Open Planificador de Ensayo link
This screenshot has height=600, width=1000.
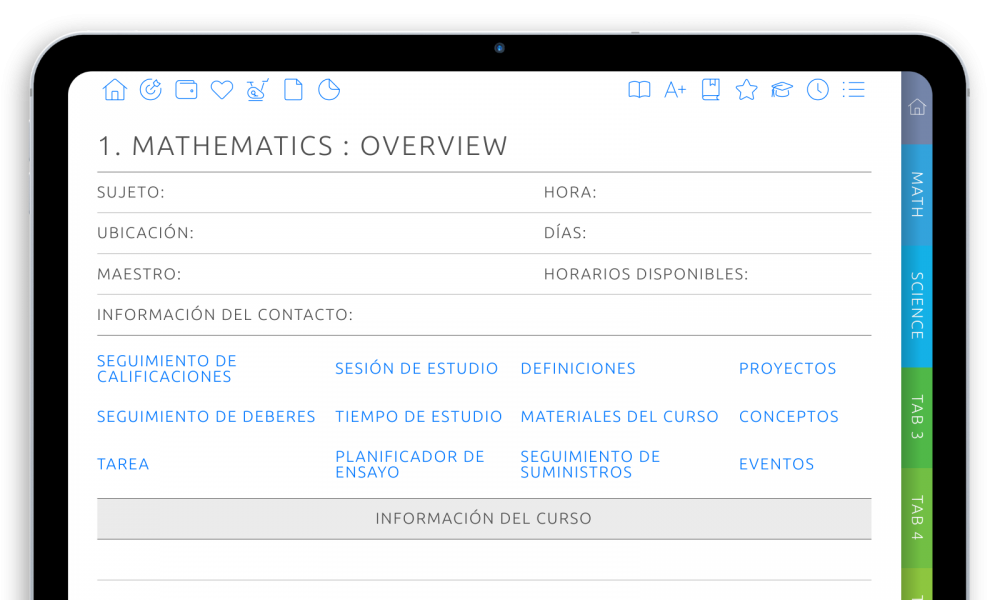pos(410,464)
